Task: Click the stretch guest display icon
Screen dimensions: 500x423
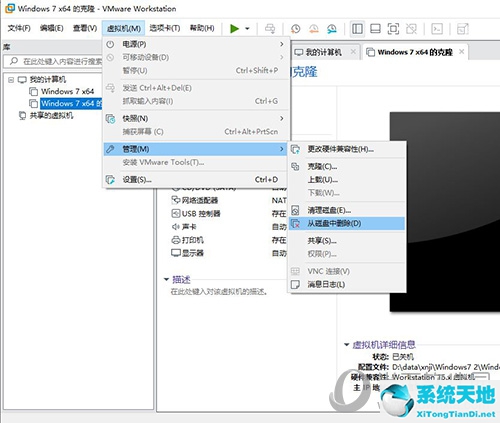Action: coord(463,29)
